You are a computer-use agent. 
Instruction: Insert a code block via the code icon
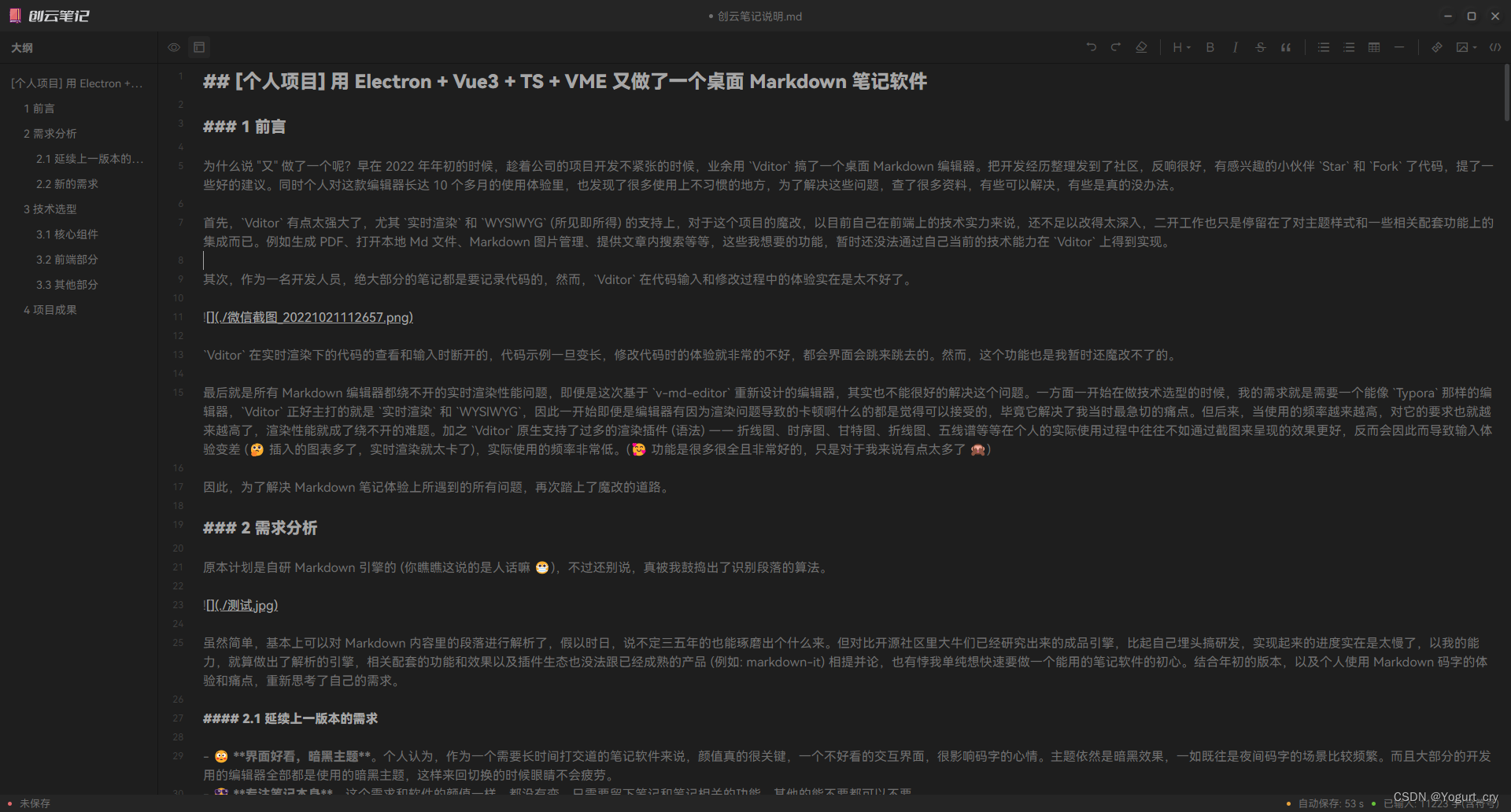pyautogui.click(x=1494, y=47)
